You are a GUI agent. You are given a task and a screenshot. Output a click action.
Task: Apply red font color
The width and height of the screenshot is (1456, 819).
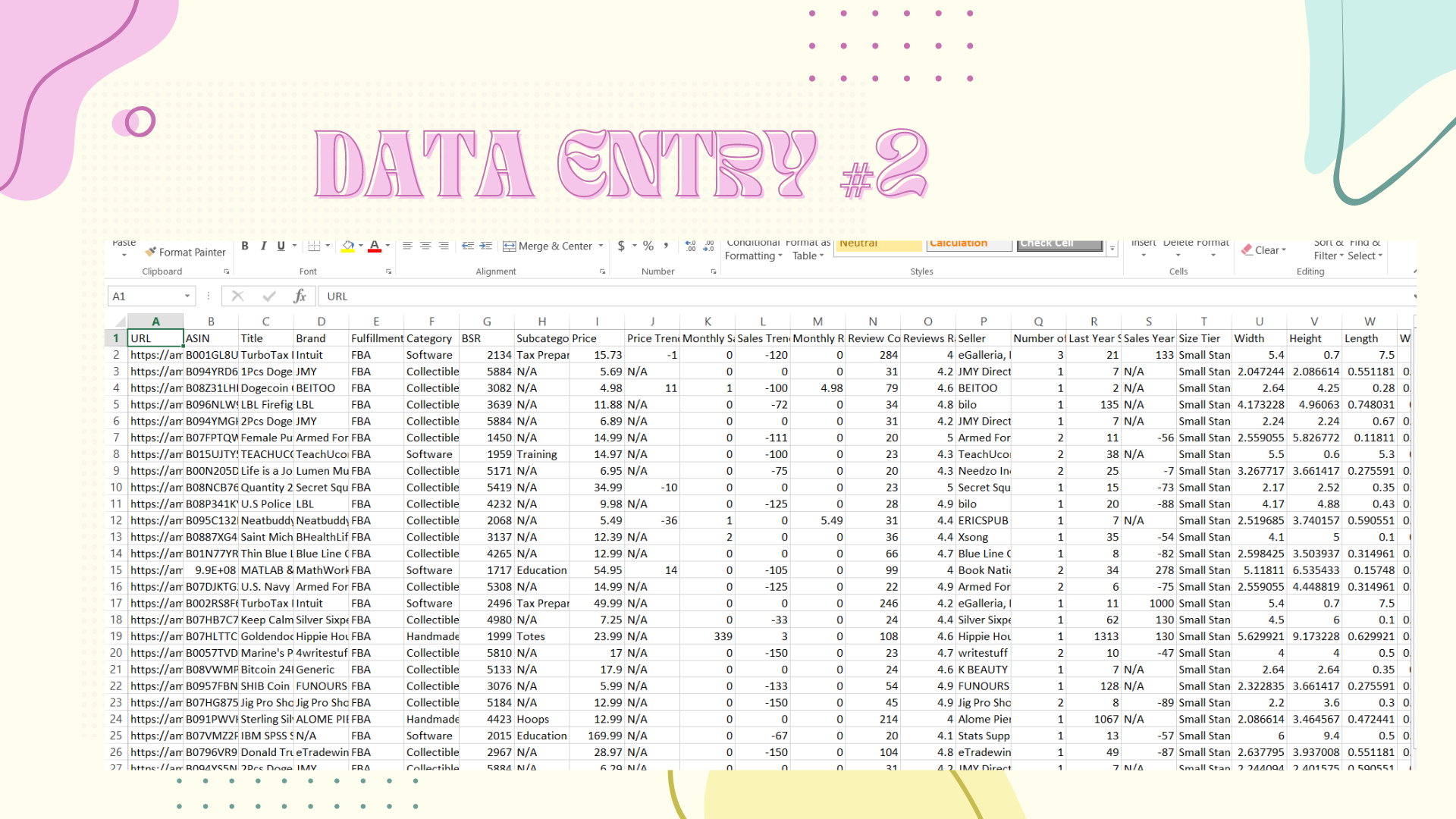point(375,246)
